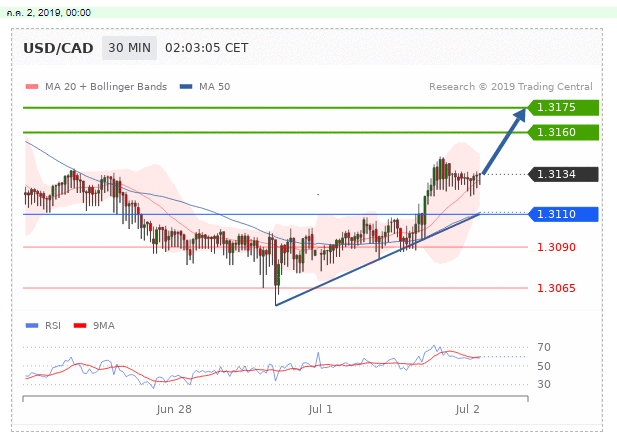
Task: Click the 1.3175 resistance price tag
Action: (x=563, y=107)
